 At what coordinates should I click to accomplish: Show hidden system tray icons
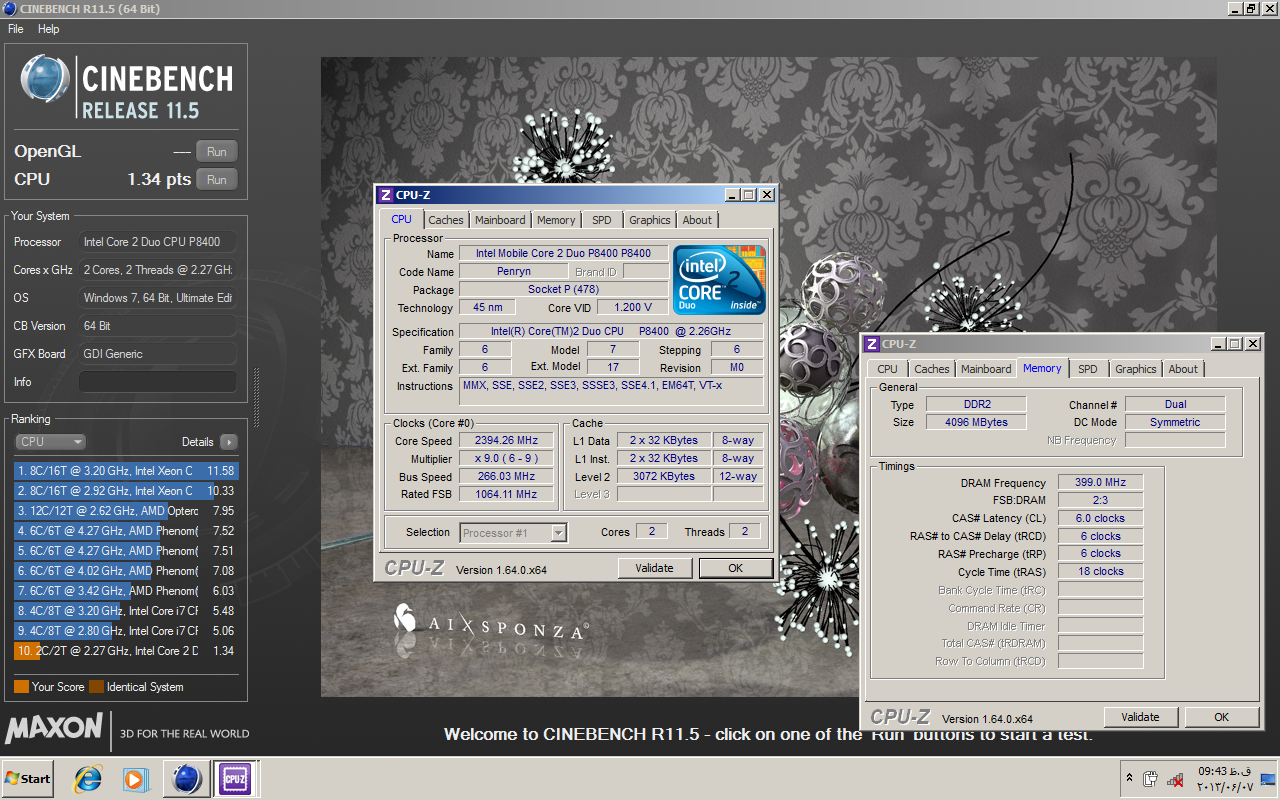(1129, 778)
